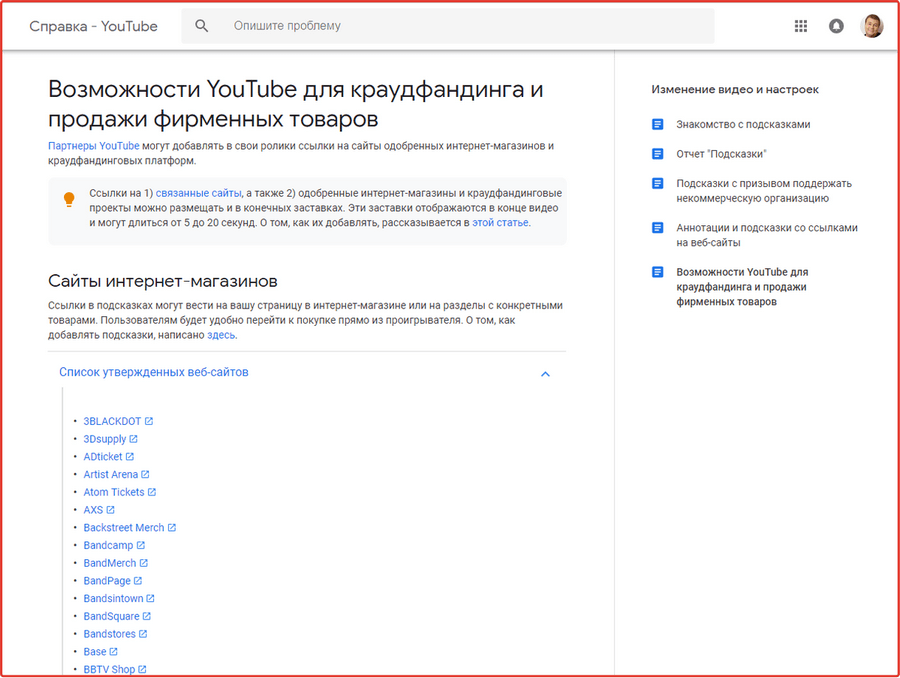Open Аннотации и подсказки со ссылками article
Screen dimensions: 900x678
[x=767, y=235]
